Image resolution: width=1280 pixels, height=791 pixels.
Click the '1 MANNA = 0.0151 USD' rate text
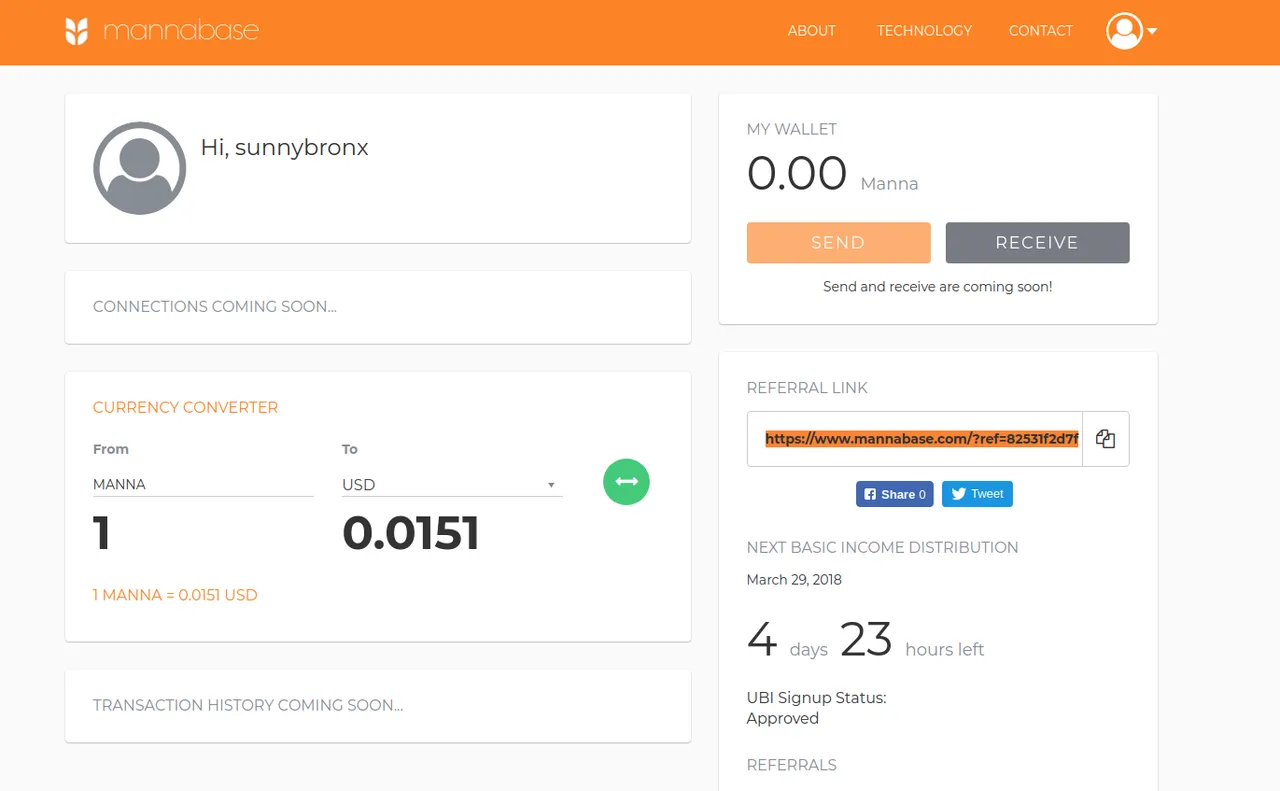pyautogui.click(x=175, y=595)
